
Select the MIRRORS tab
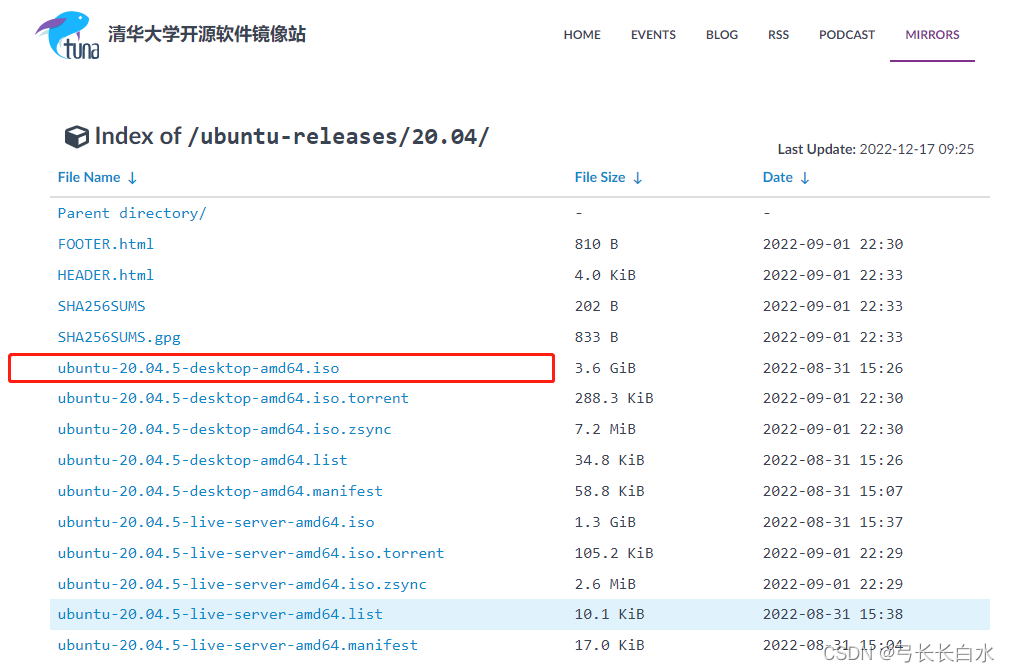pos(932,35)
